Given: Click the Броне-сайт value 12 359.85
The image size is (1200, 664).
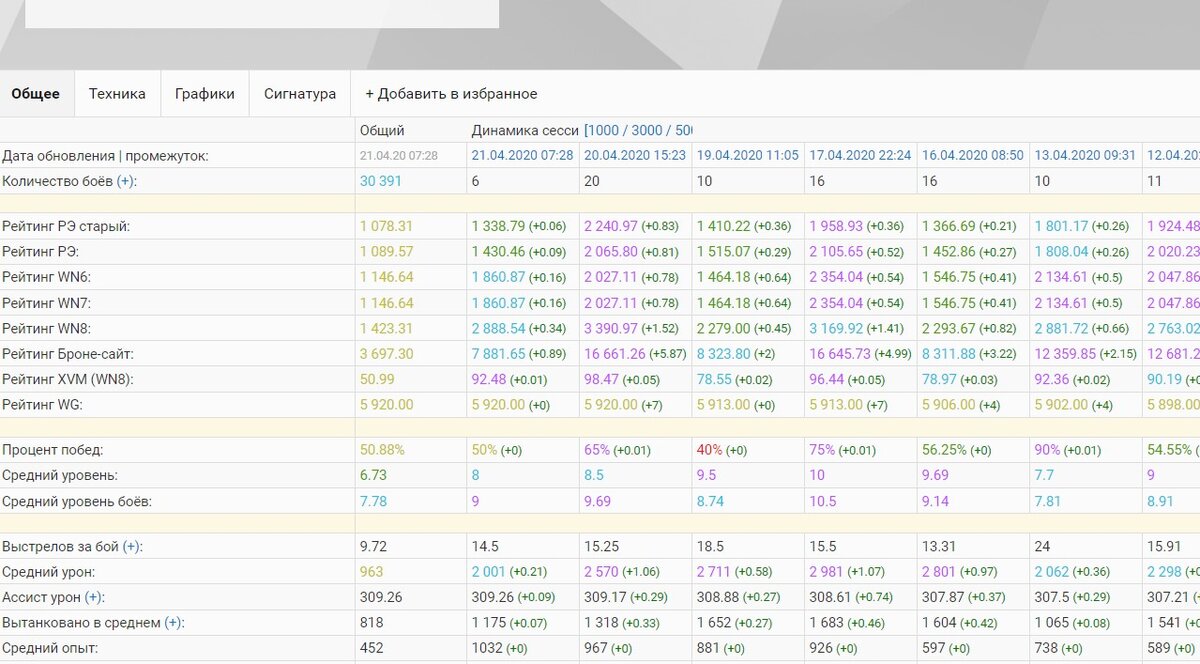Looking at the screenshot, I should pos(1065,353).
